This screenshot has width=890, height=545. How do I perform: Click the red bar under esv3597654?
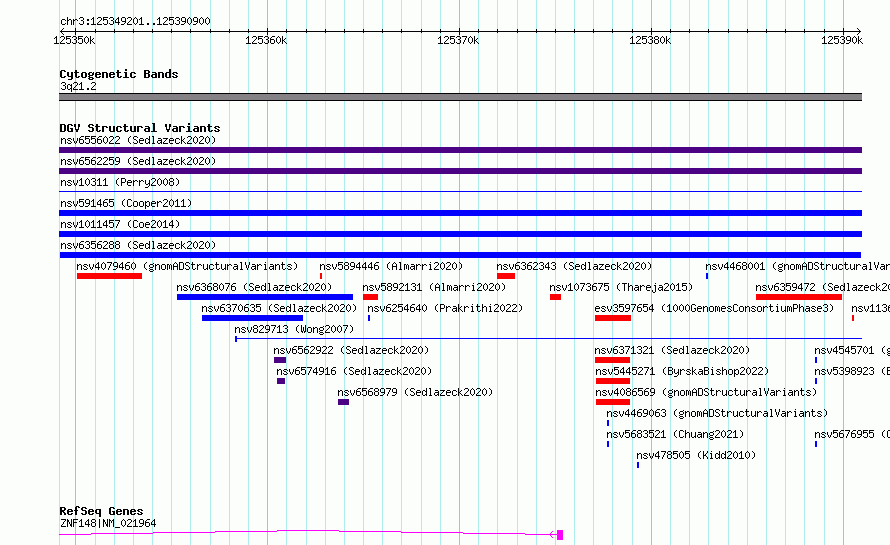(x=613, y=318)
